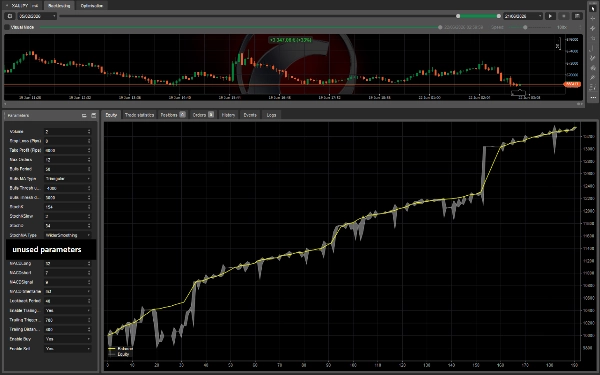Viewport: 600px width, 375px height.
Task: Switch to the Optimization tab
Action: pos(92,6)
